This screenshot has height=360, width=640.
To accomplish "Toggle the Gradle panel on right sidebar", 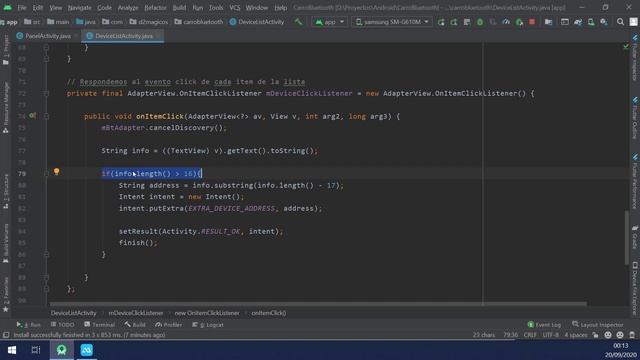I will point(635,236).
